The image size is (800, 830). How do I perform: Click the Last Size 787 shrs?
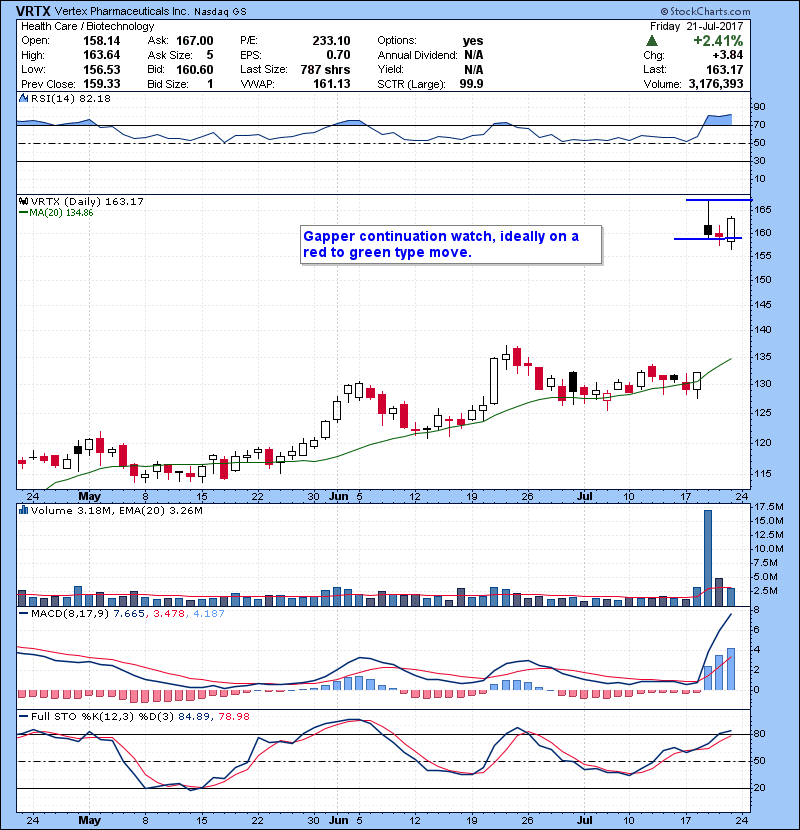[x=325, y=69]
